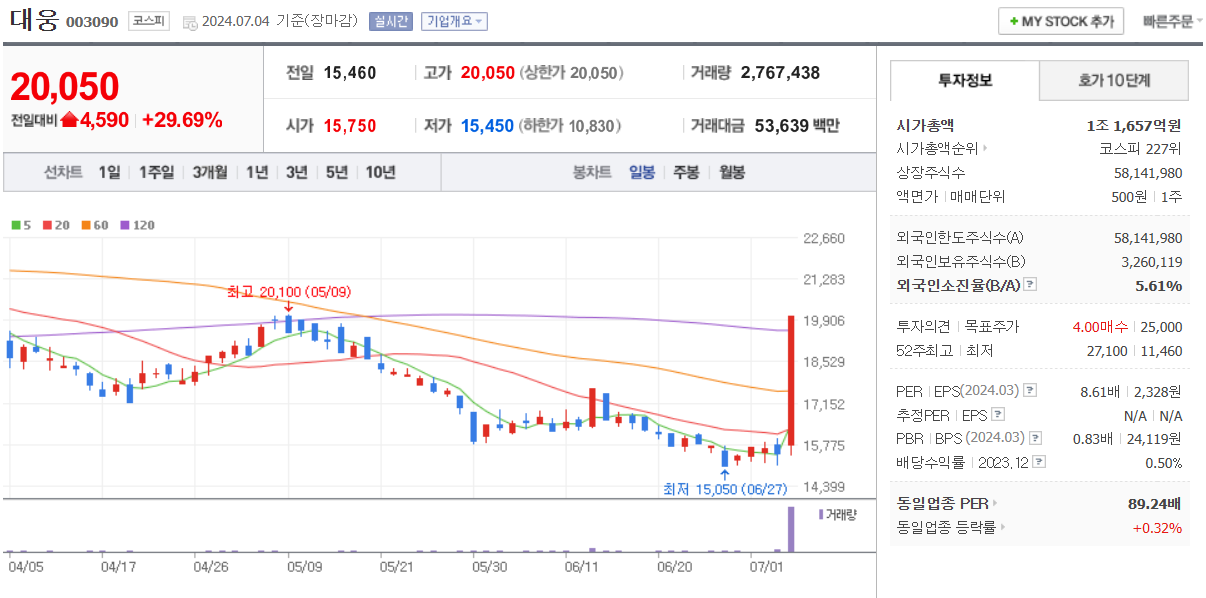Open the foreign ownership ratio help icon
Screen dimensions: 1206x598
1030,285
